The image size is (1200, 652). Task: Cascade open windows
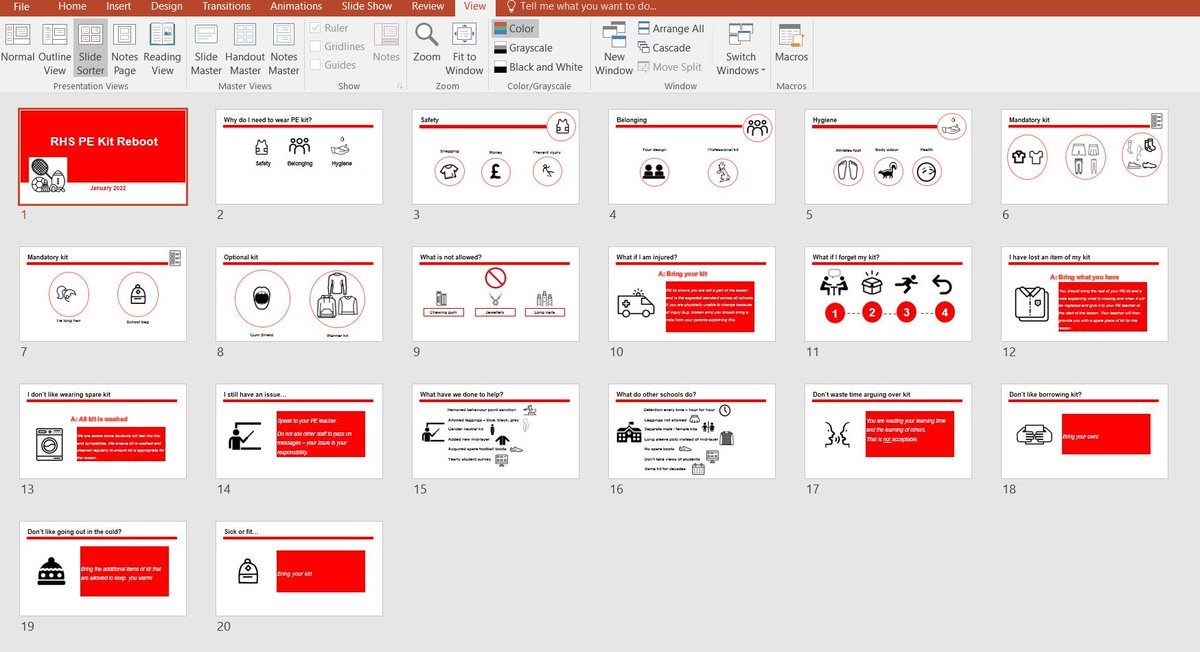tap(663, 48)
